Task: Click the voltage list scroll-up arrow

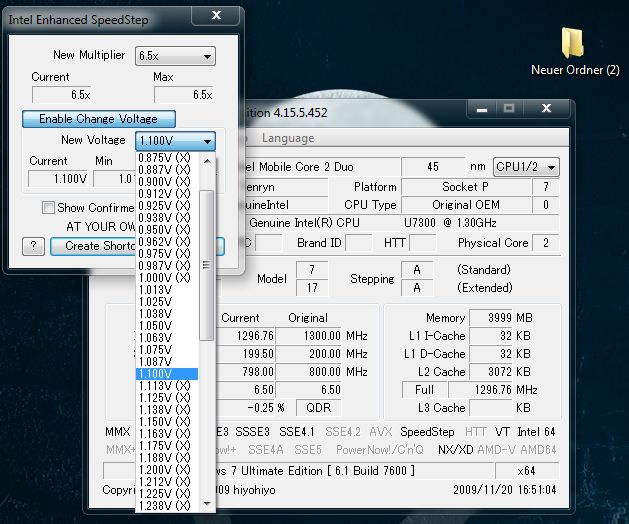Action: [x=207, y=161]
